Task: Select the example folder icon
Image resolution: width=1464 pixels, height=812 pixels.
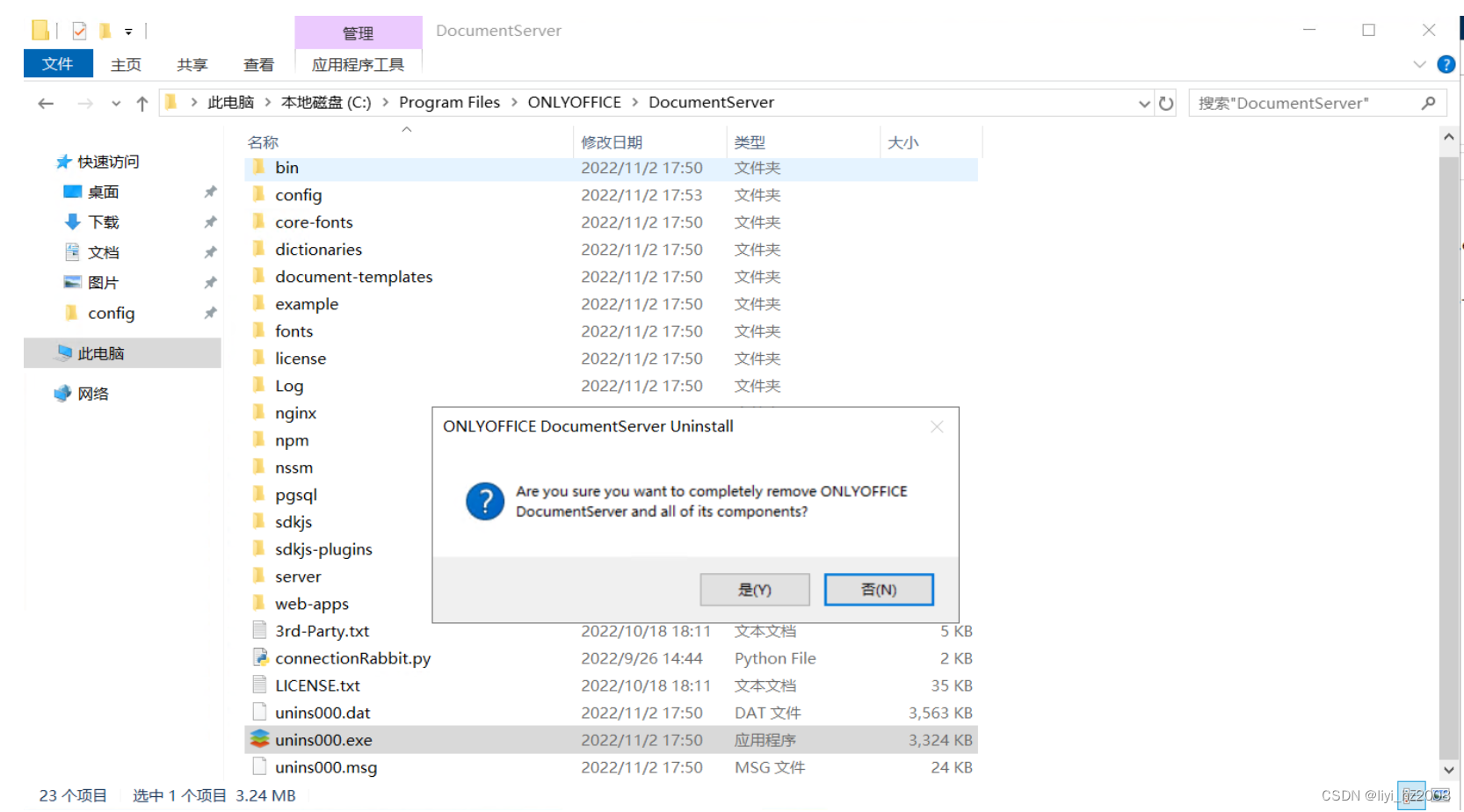Action: point(258,303)
